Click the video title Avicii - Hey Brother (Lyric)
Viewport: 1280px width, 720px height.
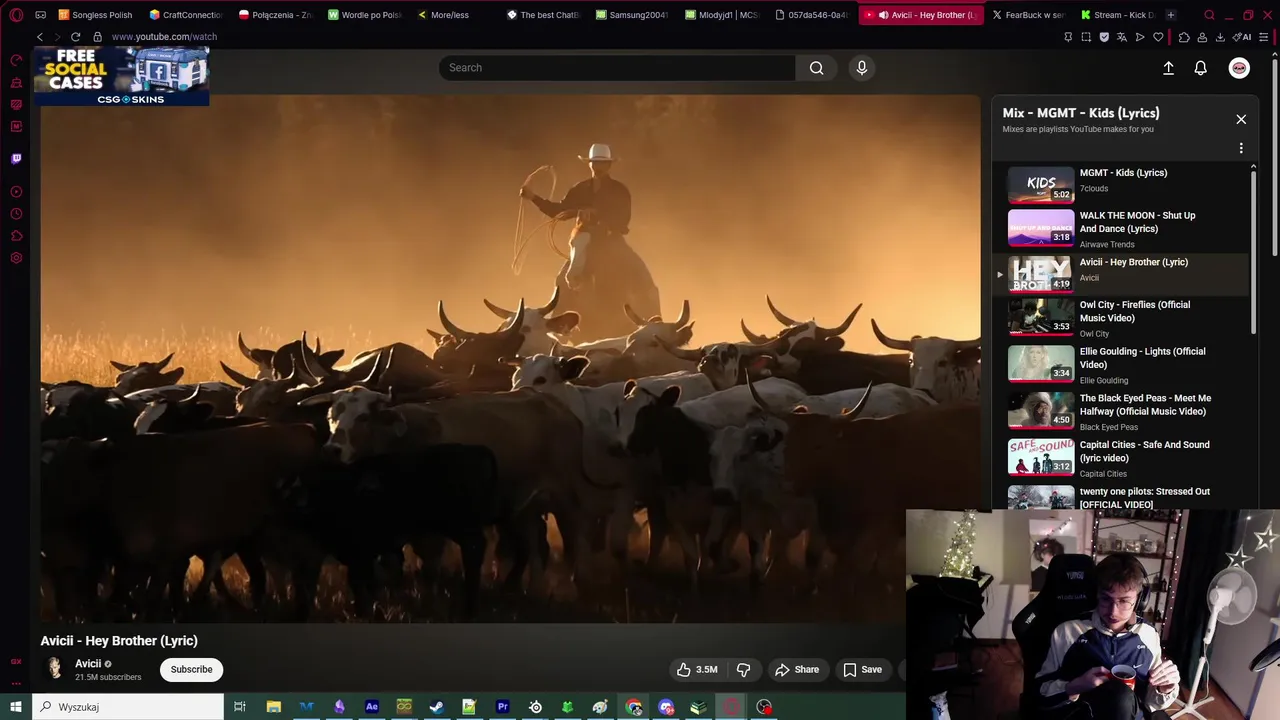tap(119, 641)
